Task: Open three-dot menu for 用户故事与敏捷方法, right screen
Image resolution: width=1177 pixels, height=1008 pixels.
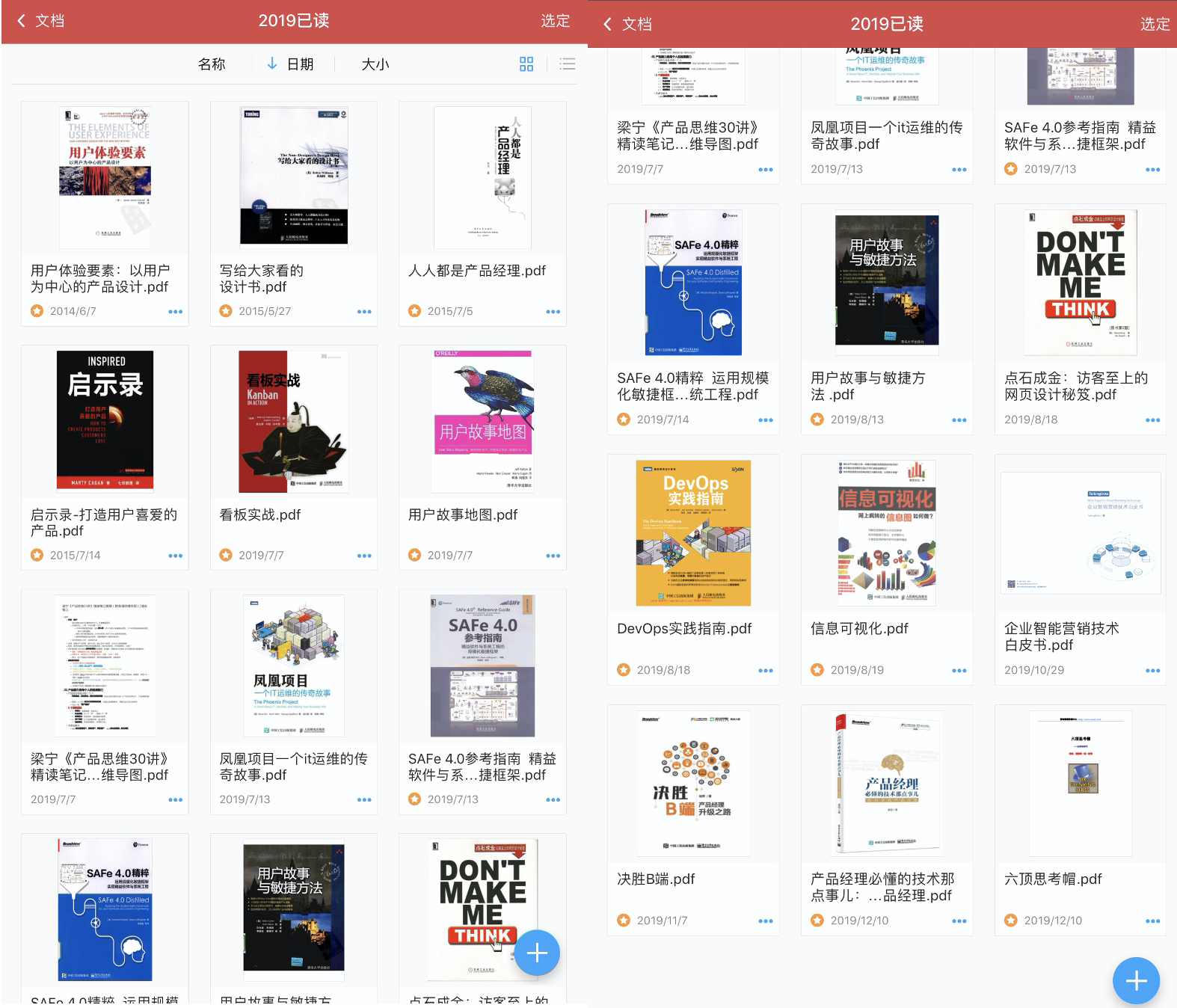Action: [959, 420]
